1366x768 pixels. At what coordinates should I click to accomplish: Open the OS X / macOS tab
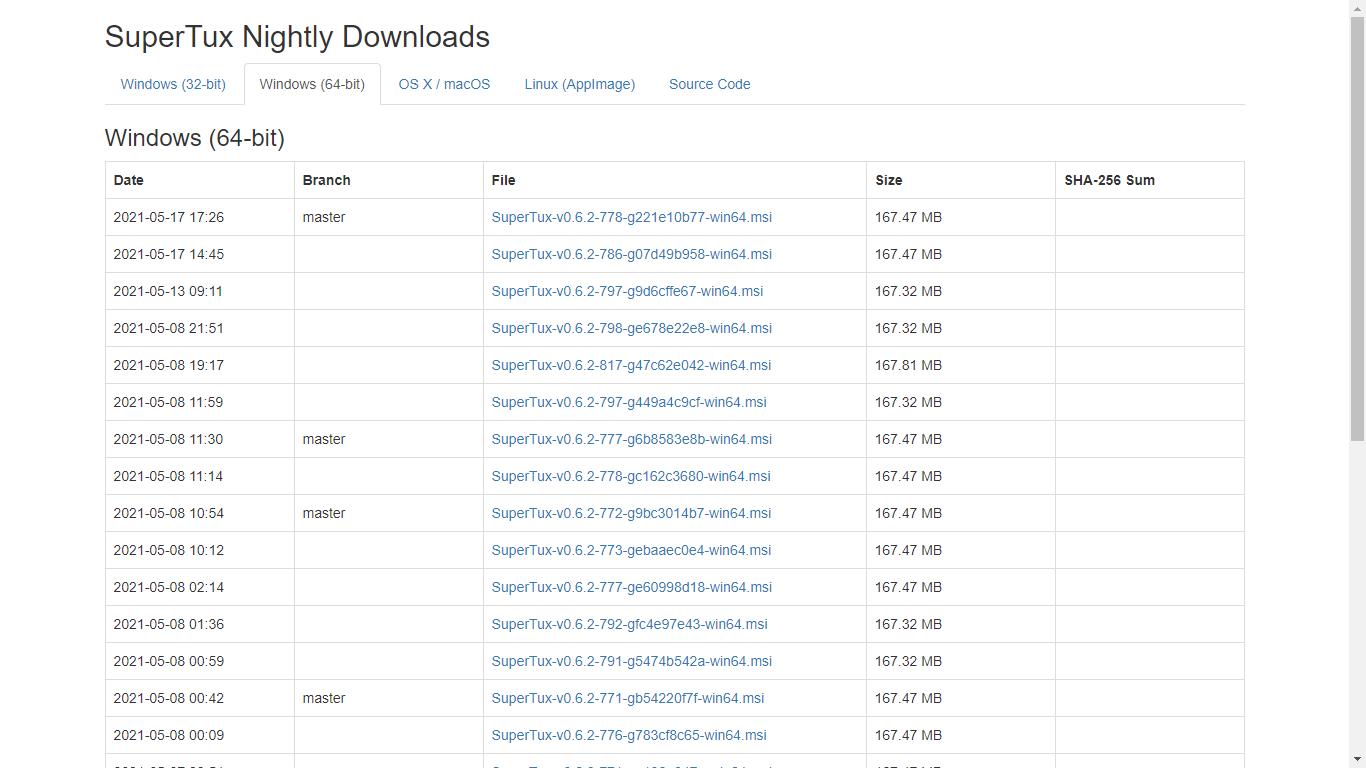click(444, 84)
